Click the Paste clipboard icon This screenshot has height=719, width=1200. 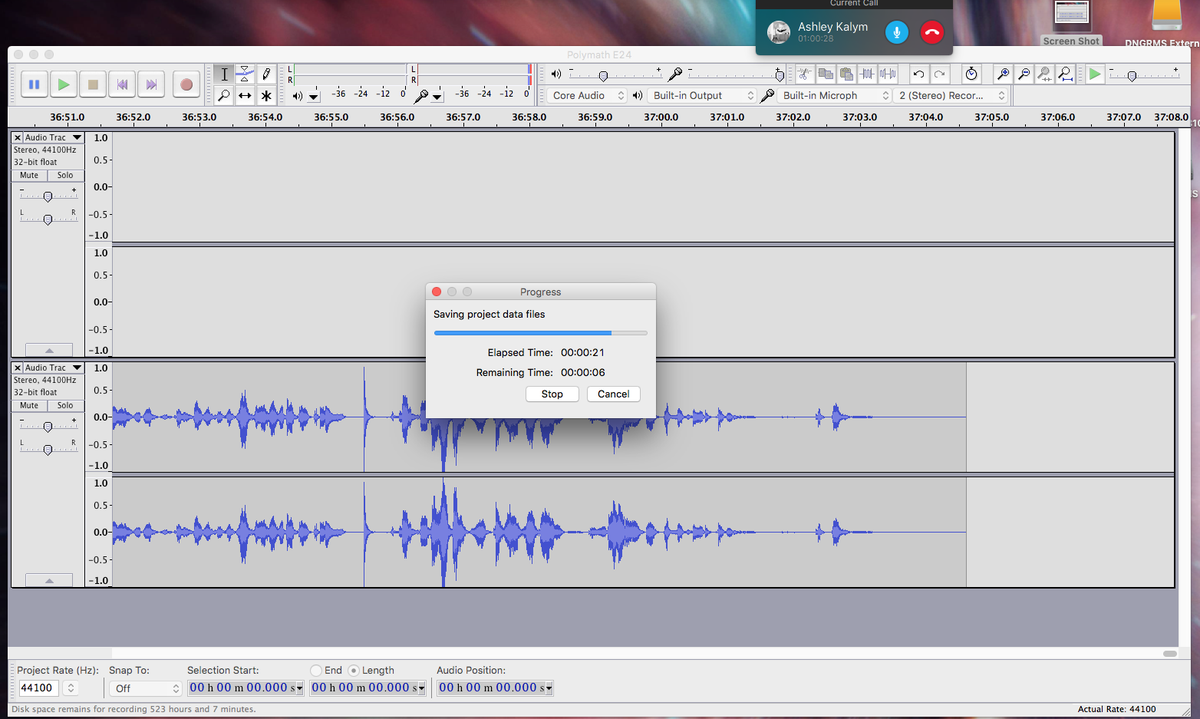click(x=846, y=74)
